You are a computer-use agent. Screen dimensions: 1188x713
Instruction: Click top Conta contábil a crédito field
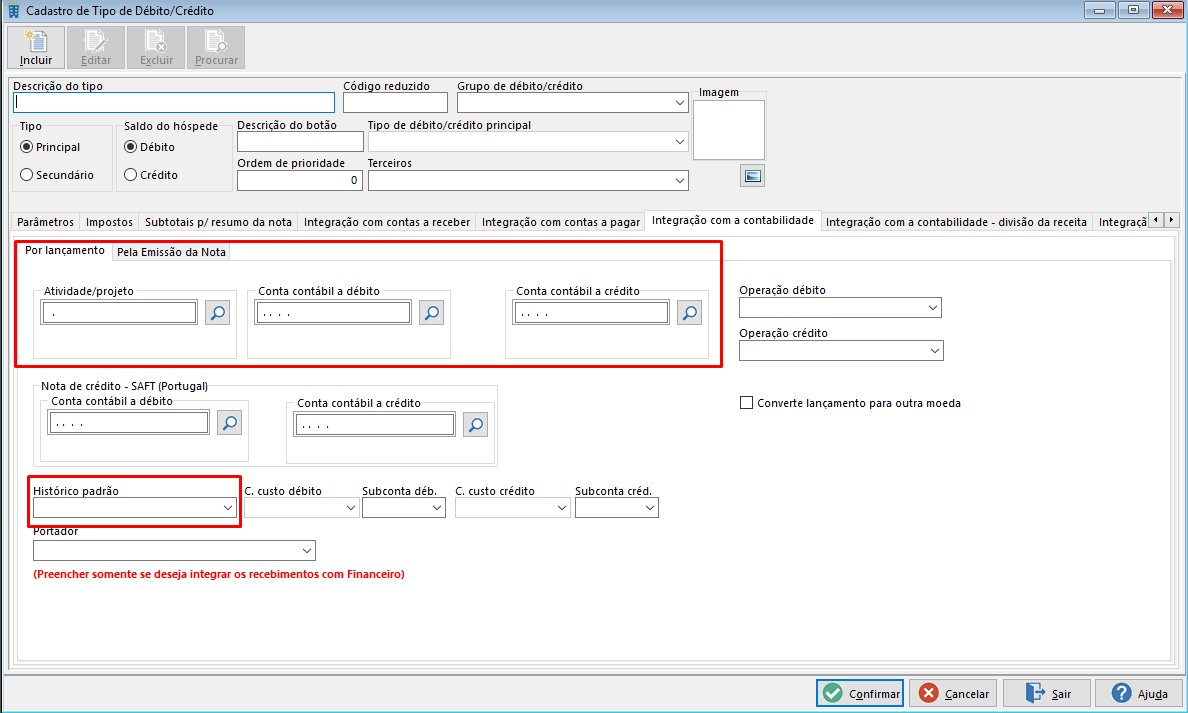[x=591, y=312]
